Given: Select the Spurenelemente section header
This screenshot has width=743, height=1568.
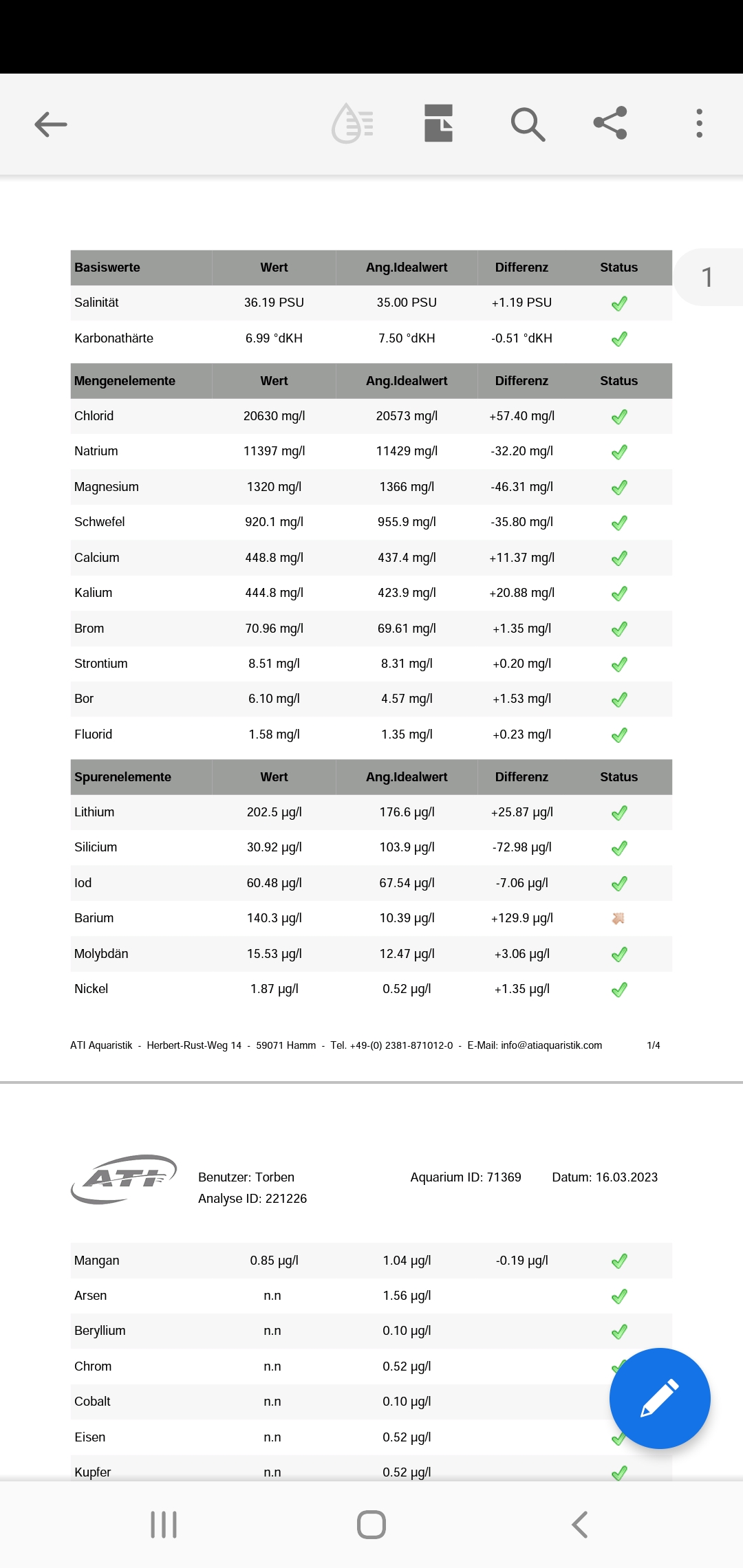Looking at the screenshot, I should pos(122,777).
